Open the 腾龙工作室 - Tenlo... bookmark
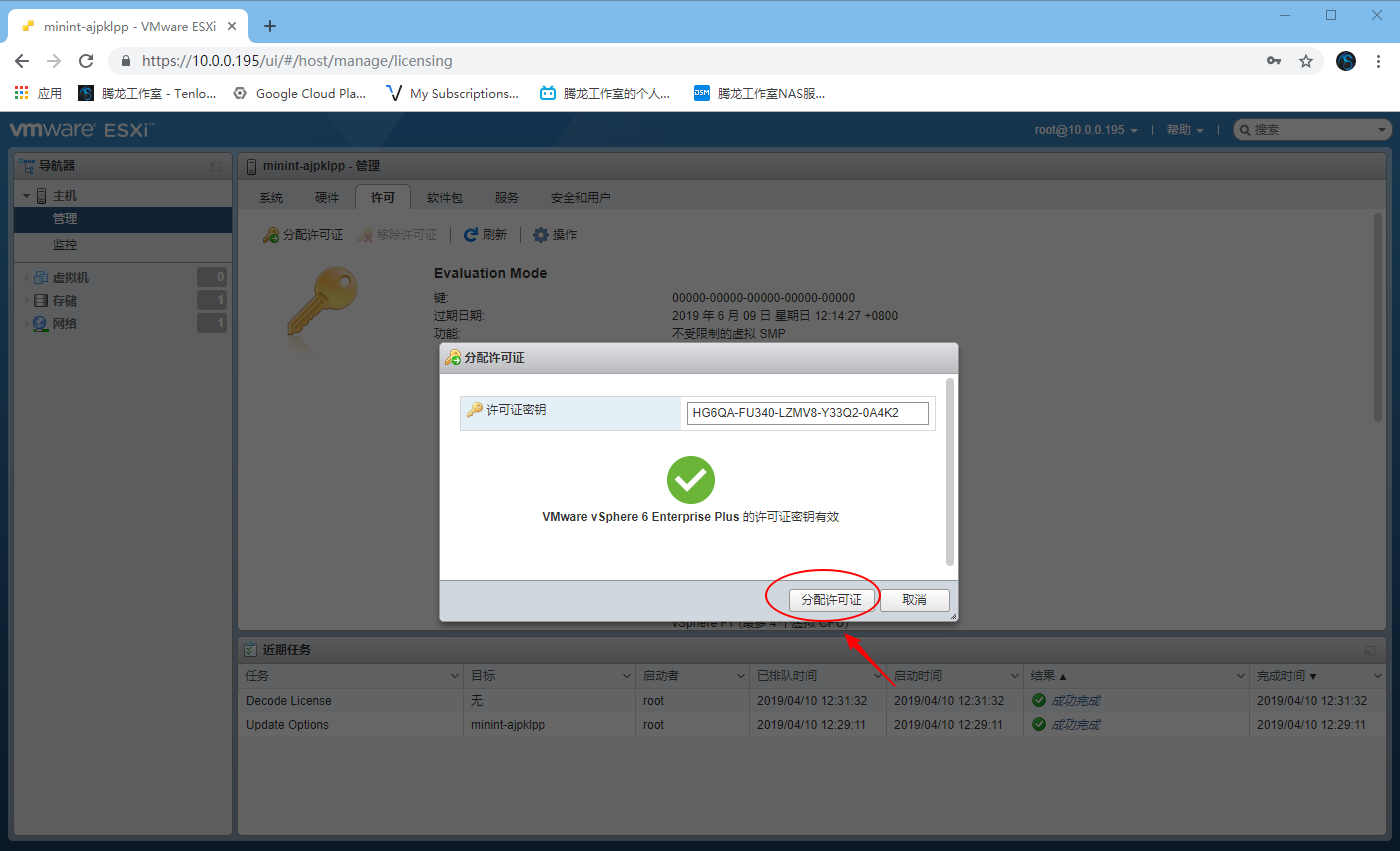The image size is (1400, 851). 146,93
